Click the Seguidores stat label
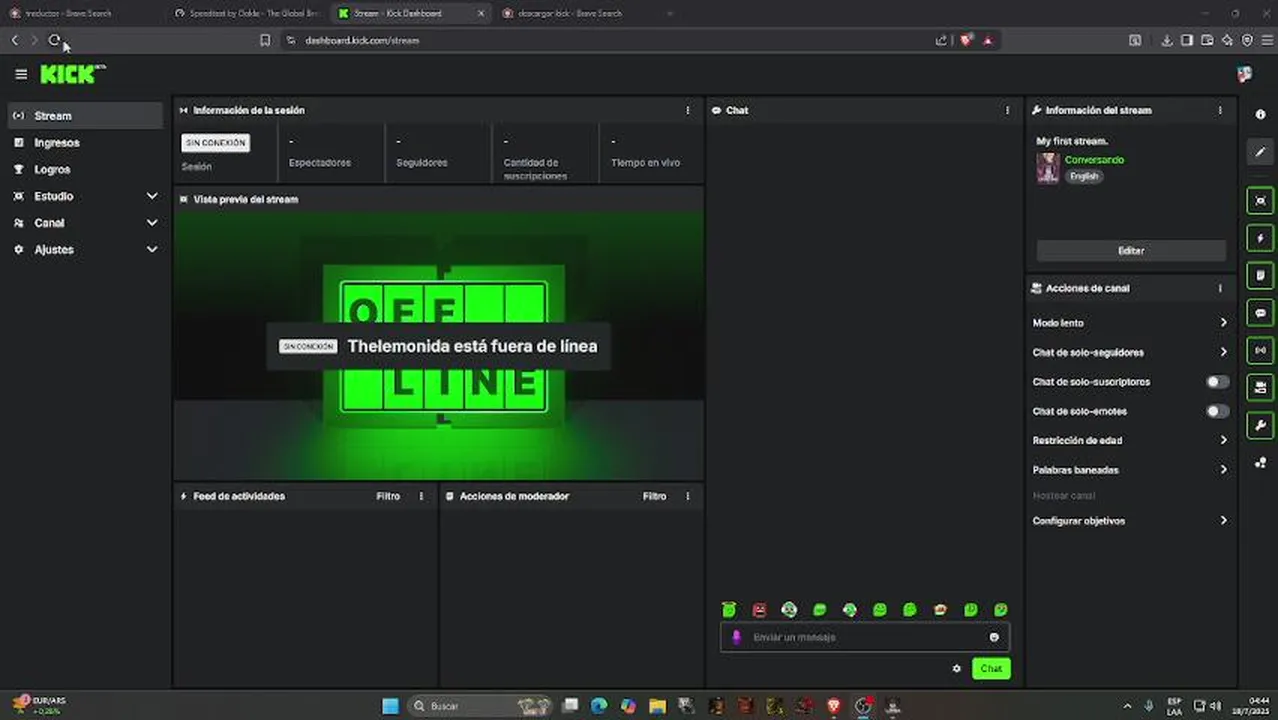Screen dimensions: 1278x720 [422, 162]
